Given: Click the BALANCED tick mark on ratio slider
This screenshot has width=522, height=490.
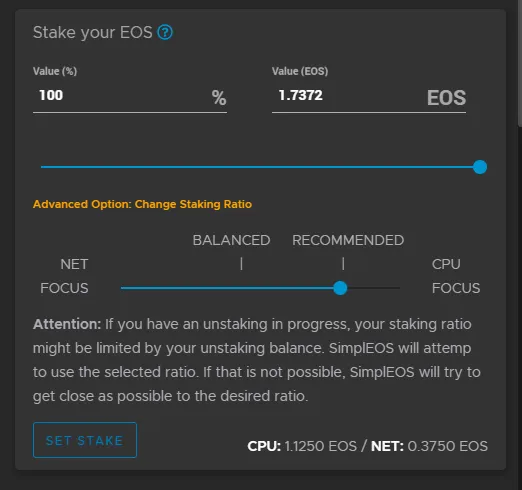Looking at the screenshot, I should (241, 264).
